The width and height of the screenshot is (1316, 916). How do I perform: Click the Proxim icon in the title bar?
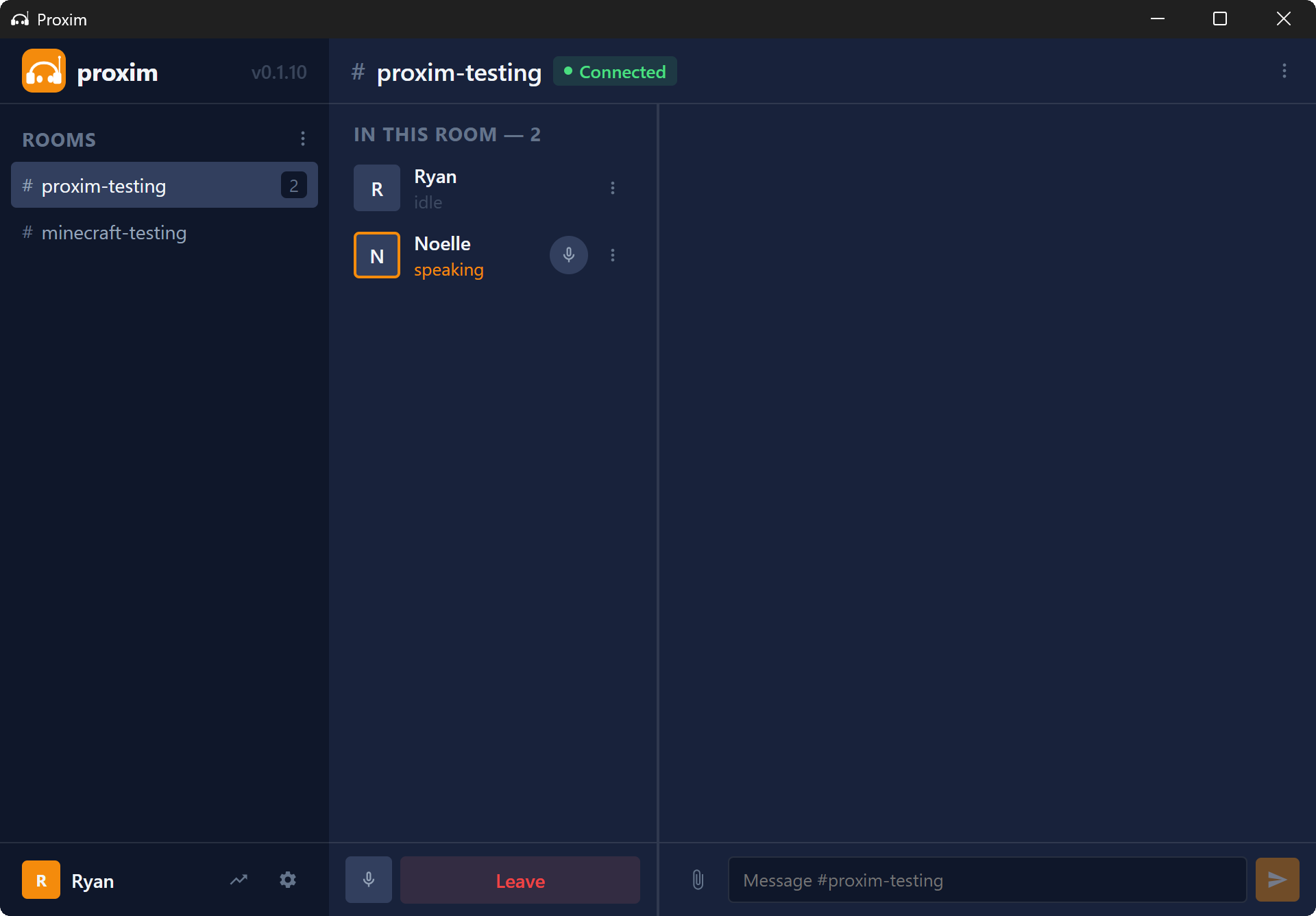tap(19, 19)
